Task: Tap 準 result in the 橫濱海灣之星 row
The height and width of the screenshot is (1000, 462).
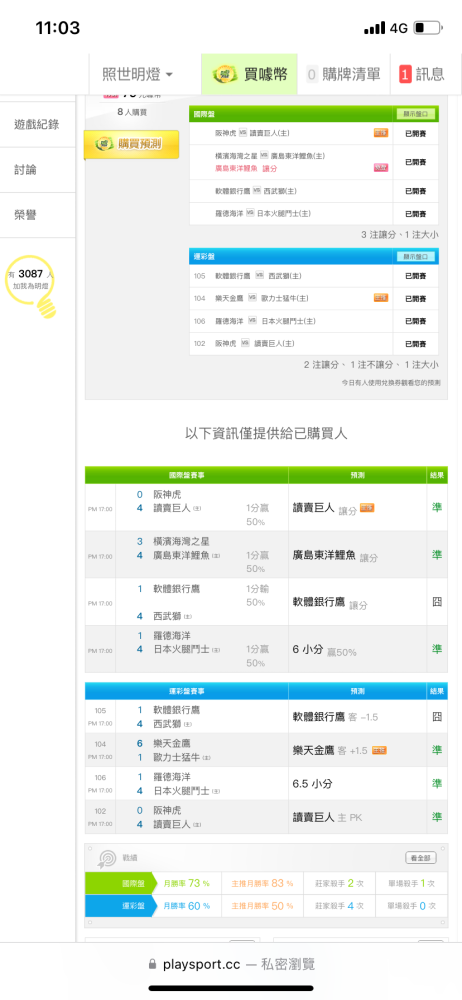Action: pyautogui.click(x=437, y=554)
